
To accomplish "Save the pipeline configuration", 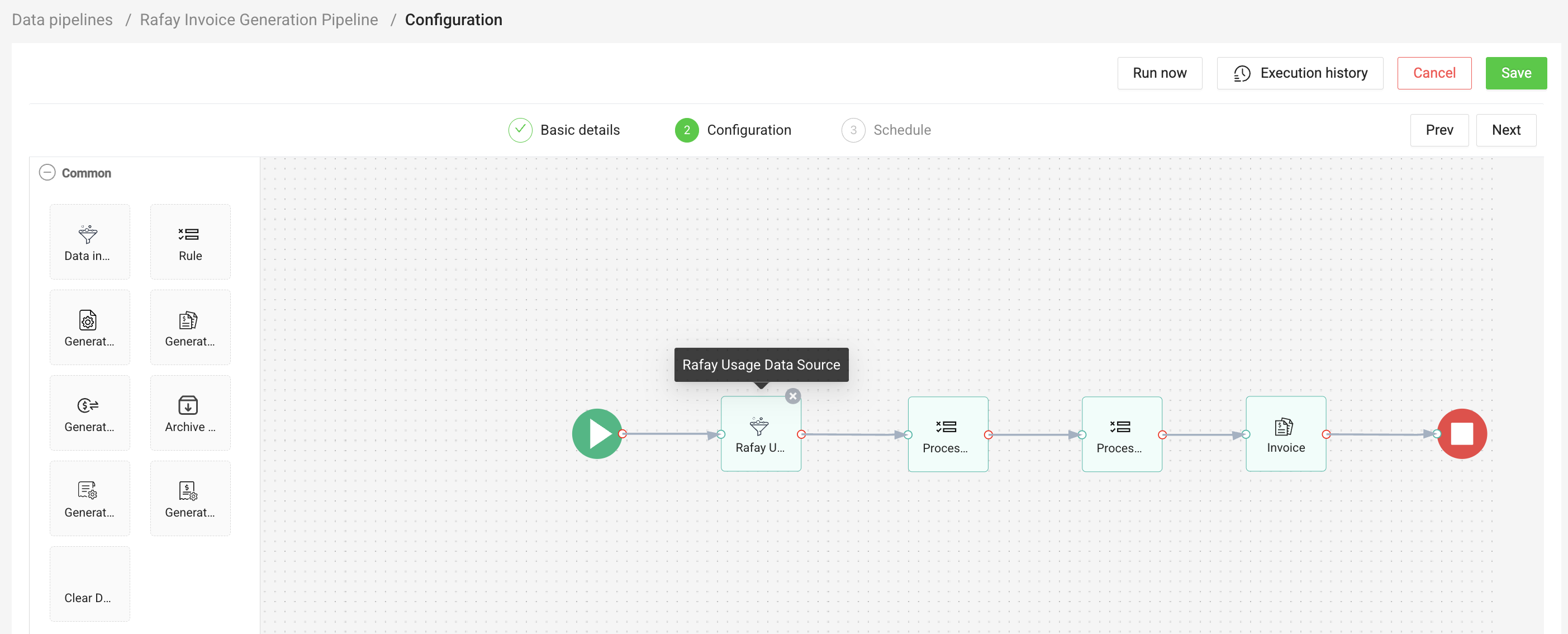I will (1515, 73).
